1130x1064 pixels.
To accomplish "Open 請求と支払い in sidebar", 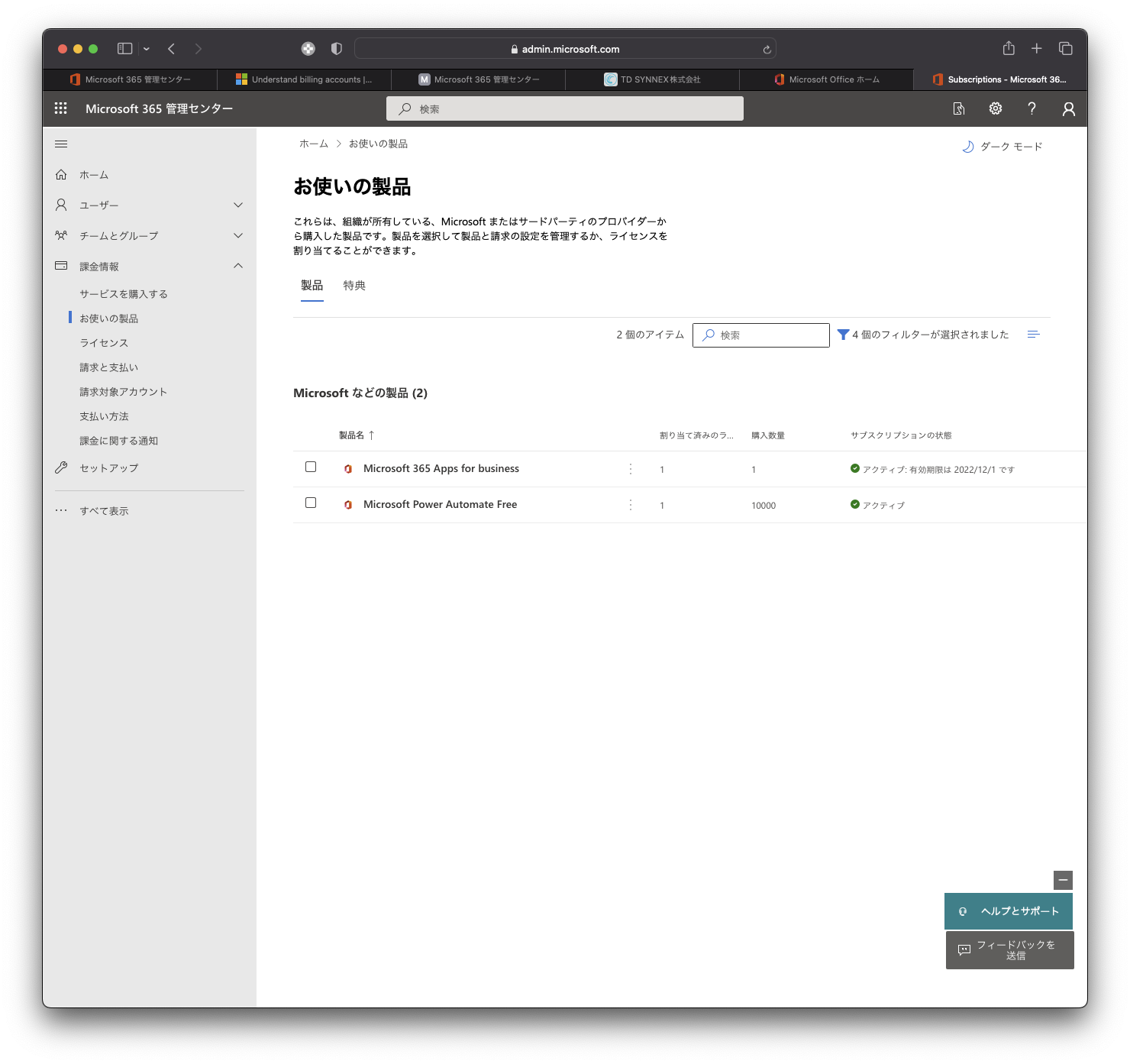I will (108, 367).
